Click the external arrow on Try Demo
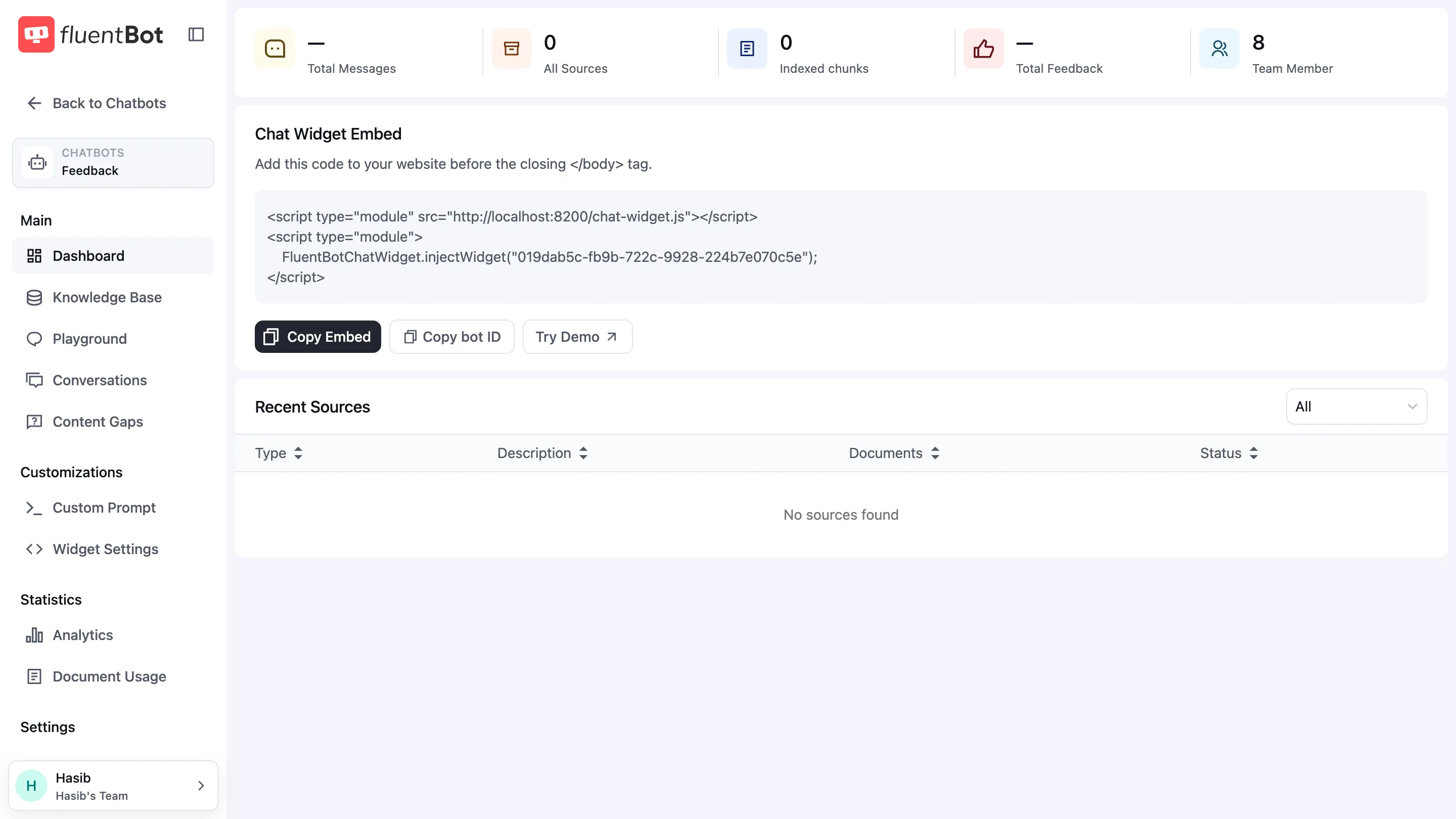 point(612,337)
